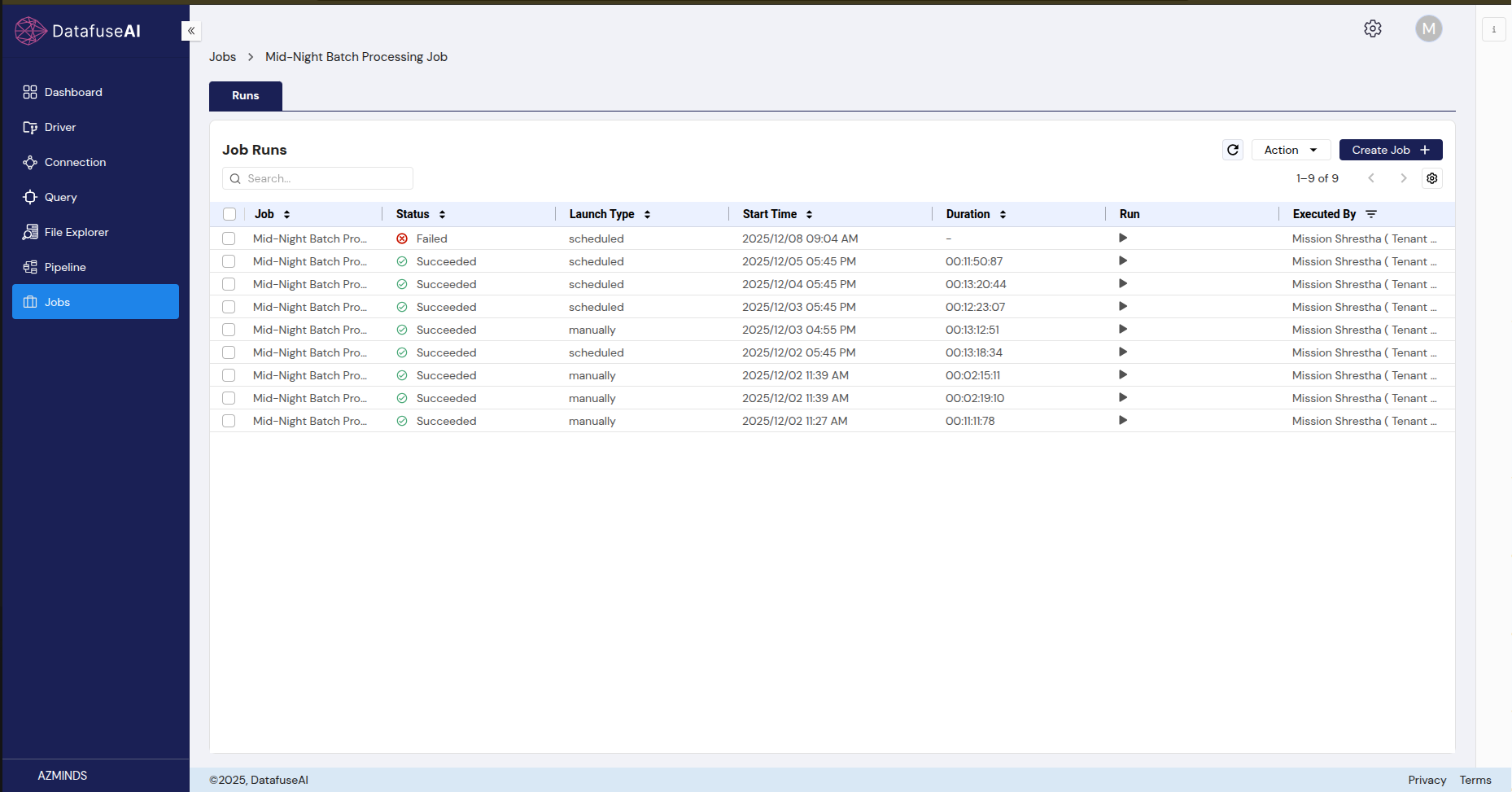Click the refresh icon in Job Runs

pyautogui.click(x=1232, y=150)
